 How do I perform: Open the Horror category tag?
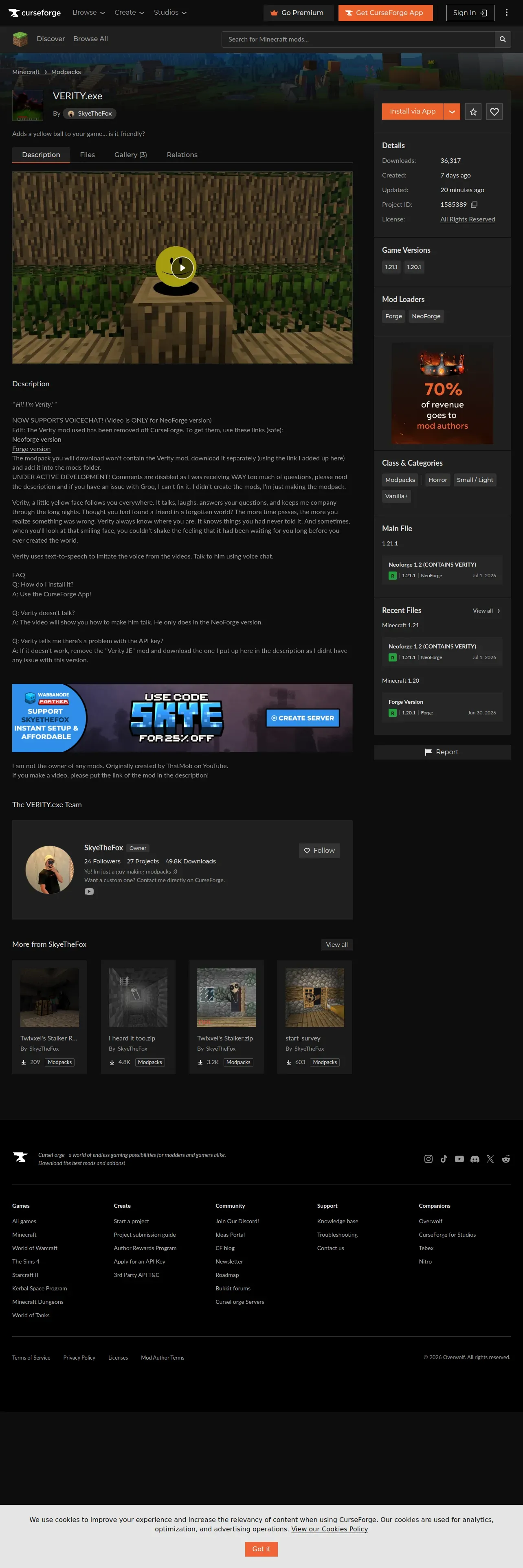(x=438, y=480)
